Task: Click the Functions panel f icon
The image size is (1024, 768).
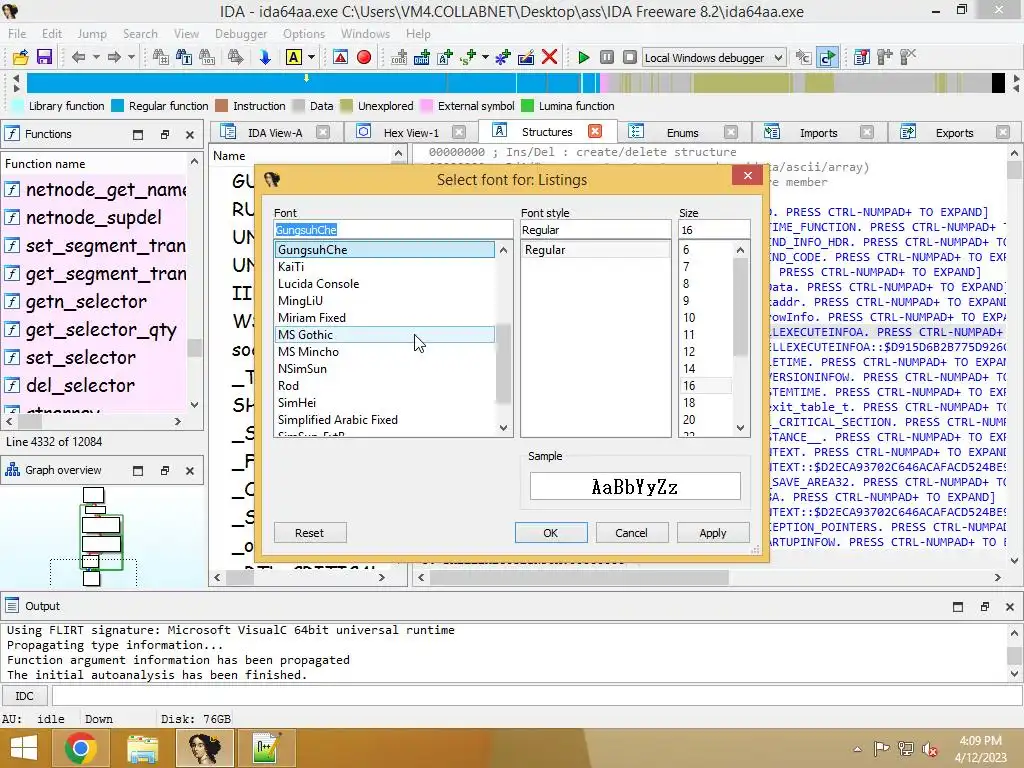Action: pyautogui.click(x=12, y=134)
